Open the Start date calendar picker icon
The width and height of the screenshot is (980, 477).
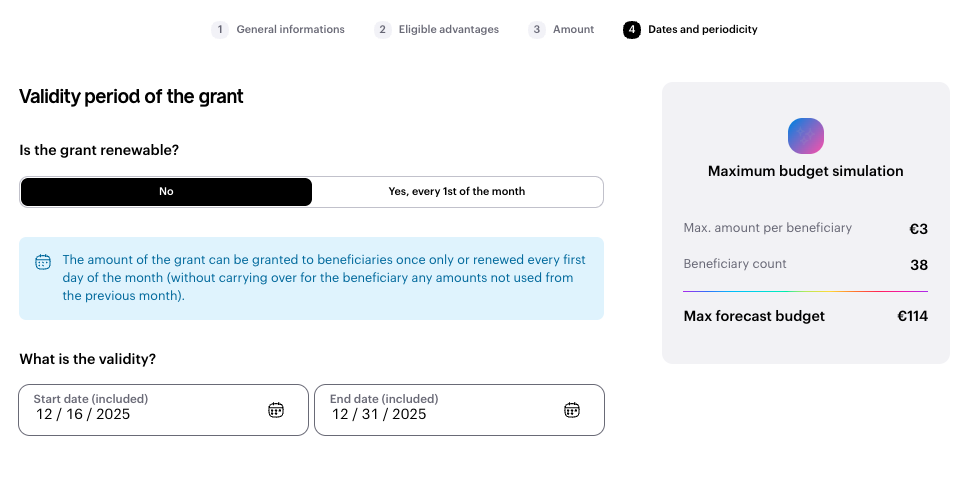tap(276, 410)
